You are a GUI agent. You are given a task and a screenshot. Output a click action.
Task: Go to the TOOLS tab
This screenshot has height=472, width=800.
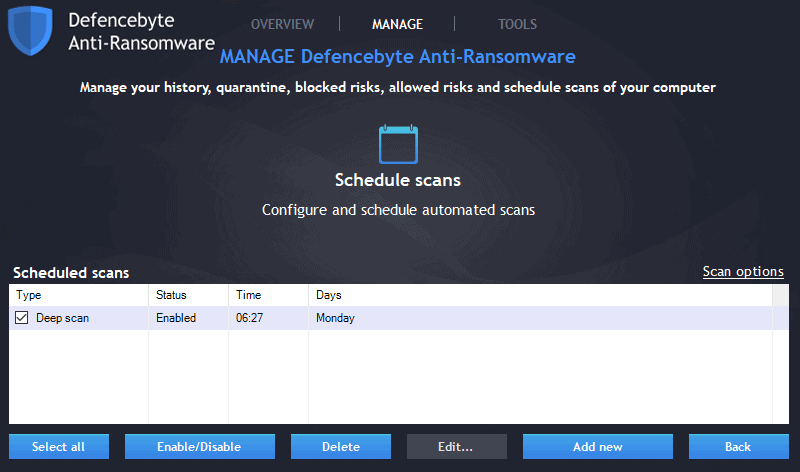517,24
